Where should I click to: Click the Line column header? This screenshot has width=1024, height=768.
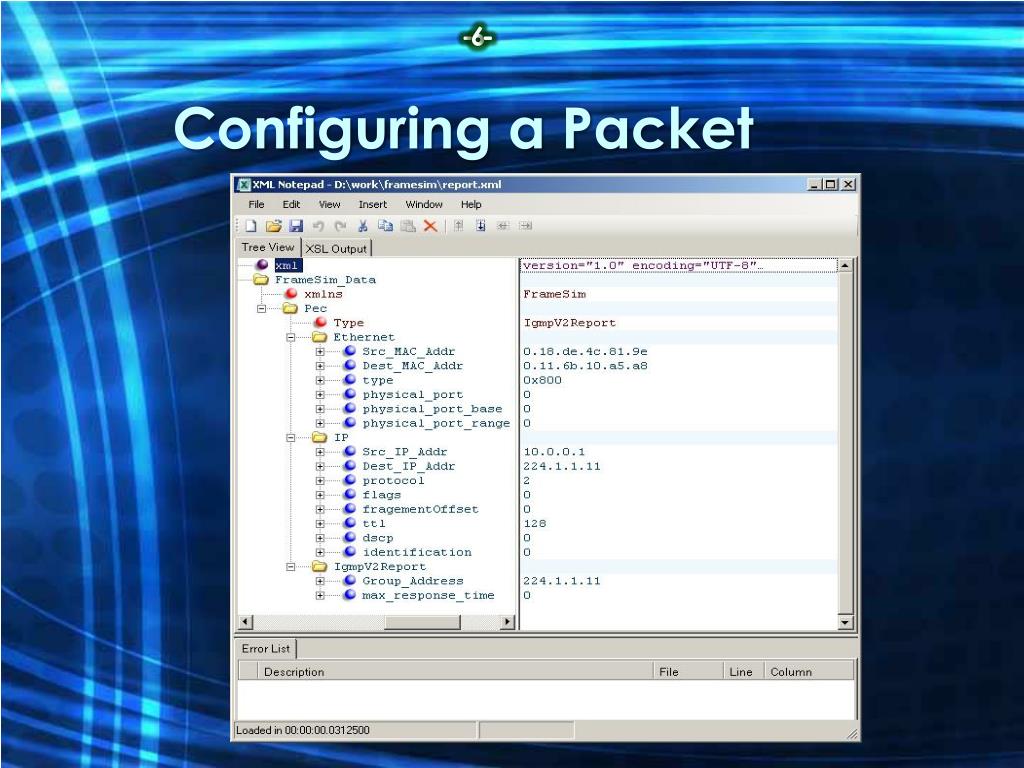tap(743, 671)
